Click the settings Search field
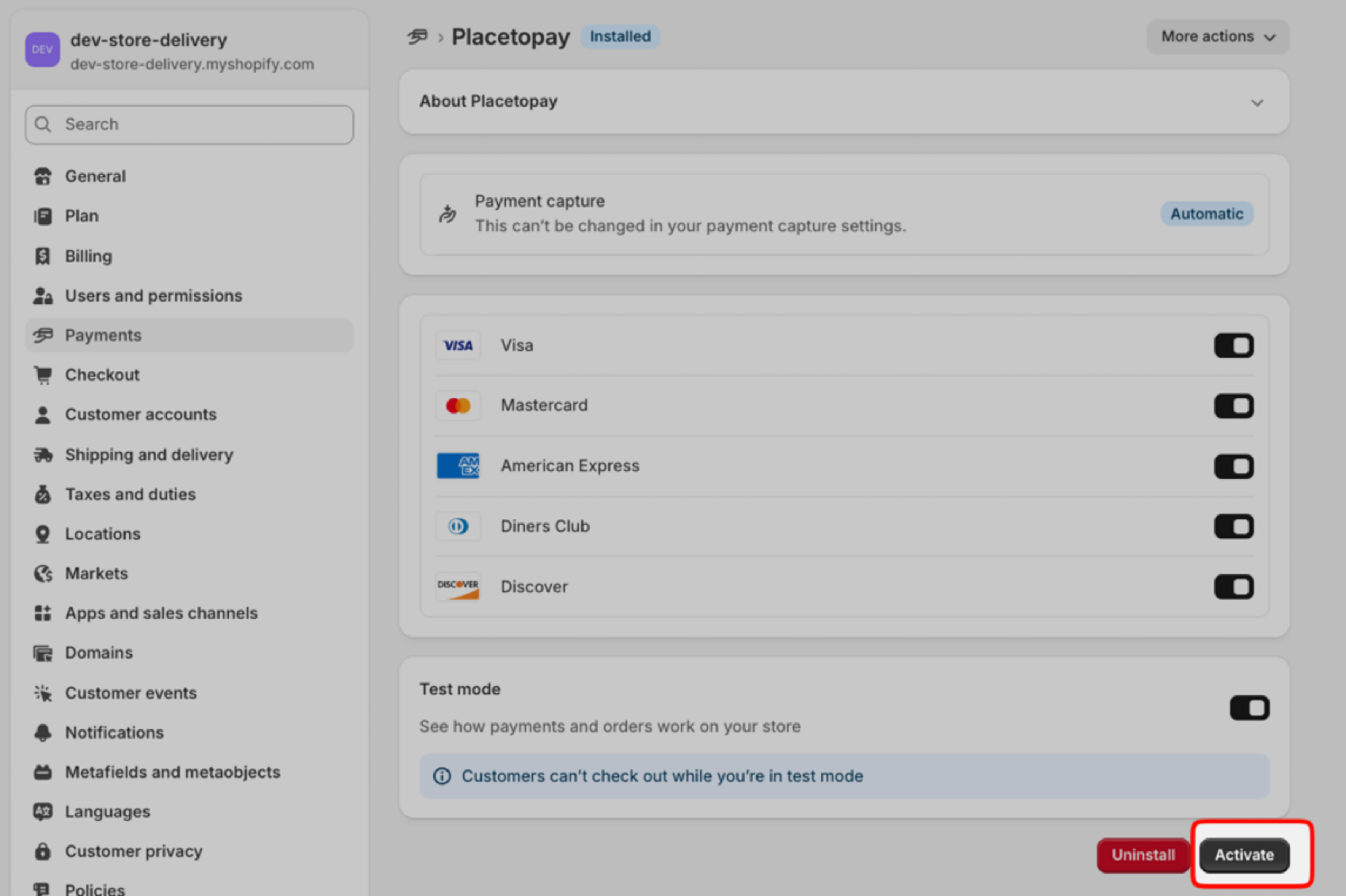1346x896 pixels. pos(190,125)
